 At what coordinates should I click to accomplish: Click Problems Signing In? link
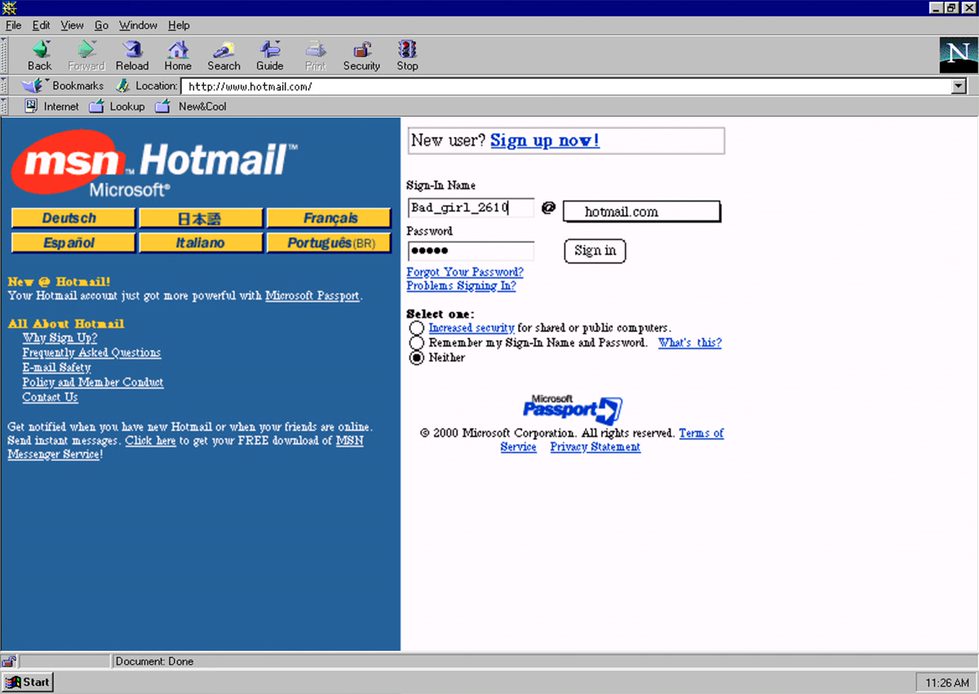pos(461,286)
